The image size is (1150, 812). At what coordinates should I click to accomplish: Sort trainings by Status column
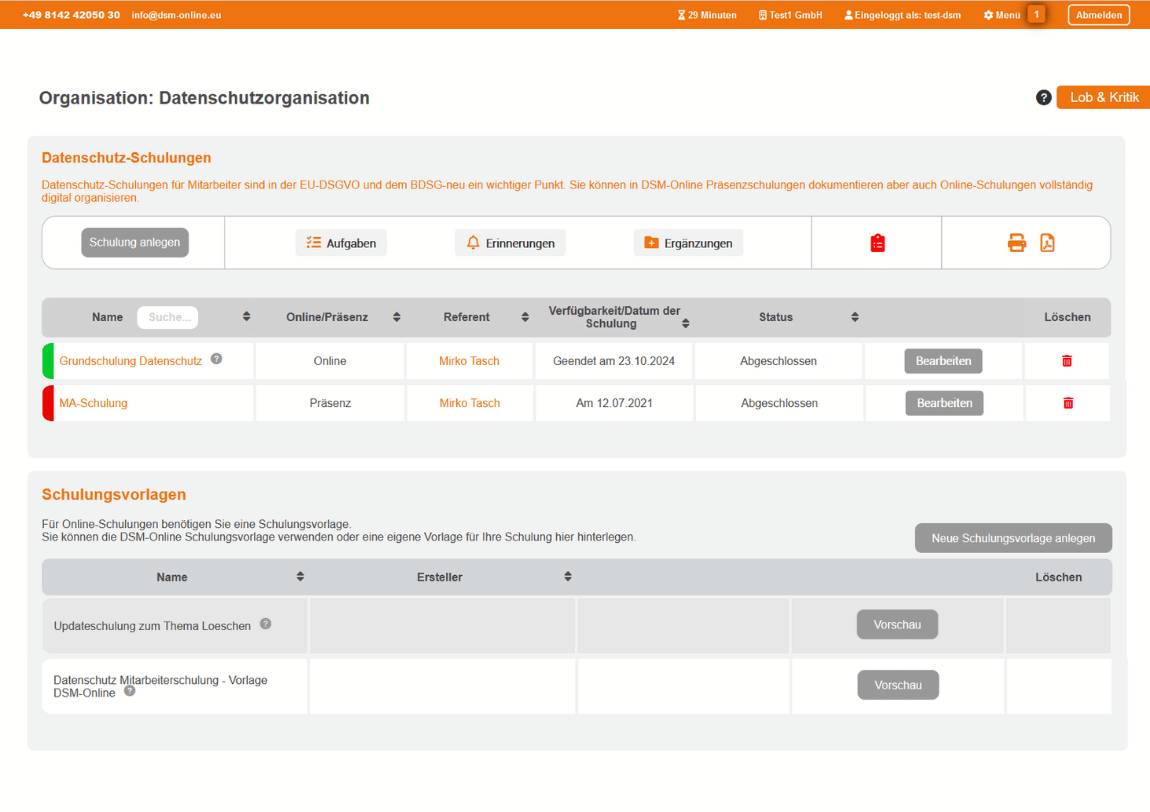tap(854, 317)
